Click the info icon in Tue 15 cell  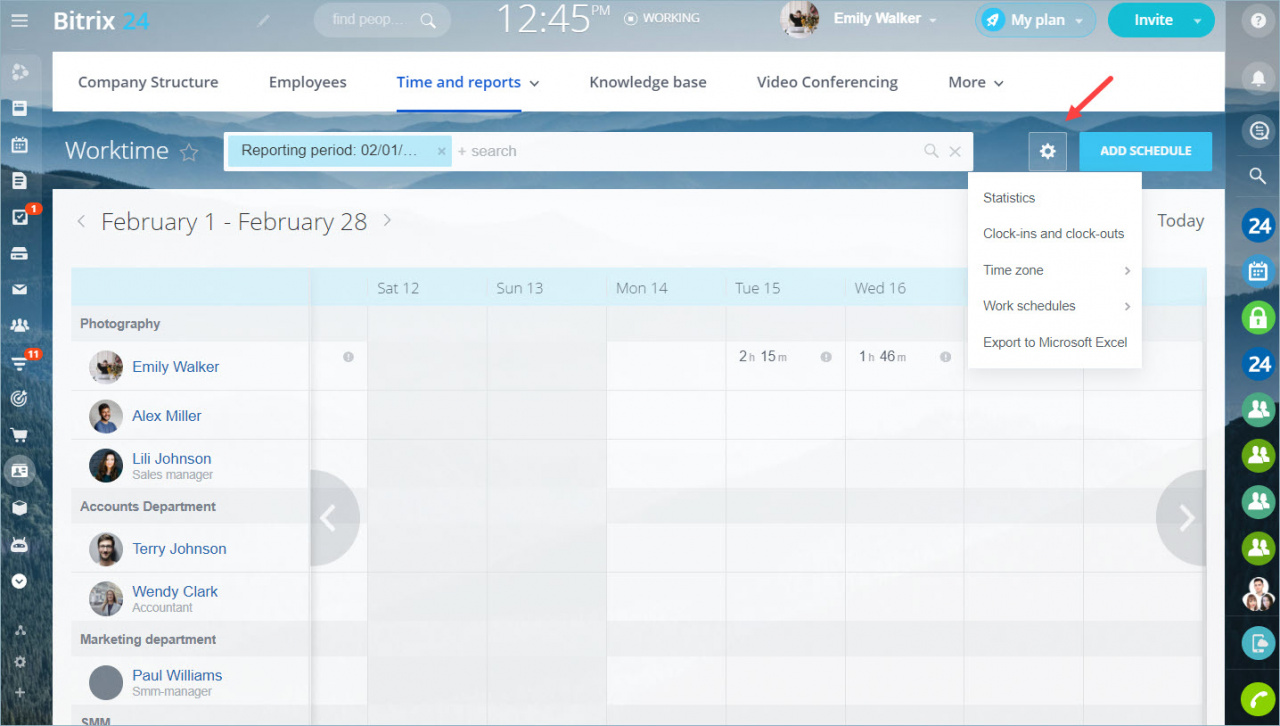[x=826, y=357]
